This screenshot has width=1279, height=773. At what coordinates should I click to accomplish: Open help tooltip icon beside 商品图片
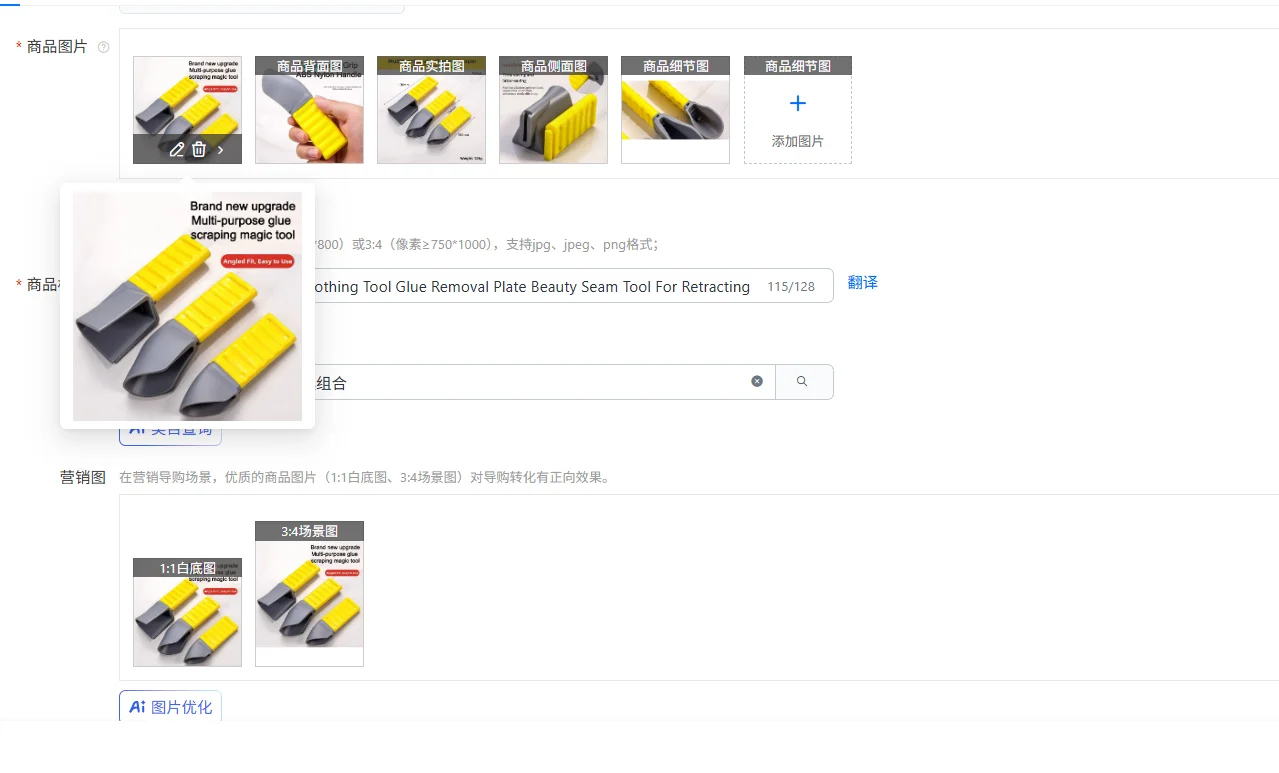pos(103,47)
